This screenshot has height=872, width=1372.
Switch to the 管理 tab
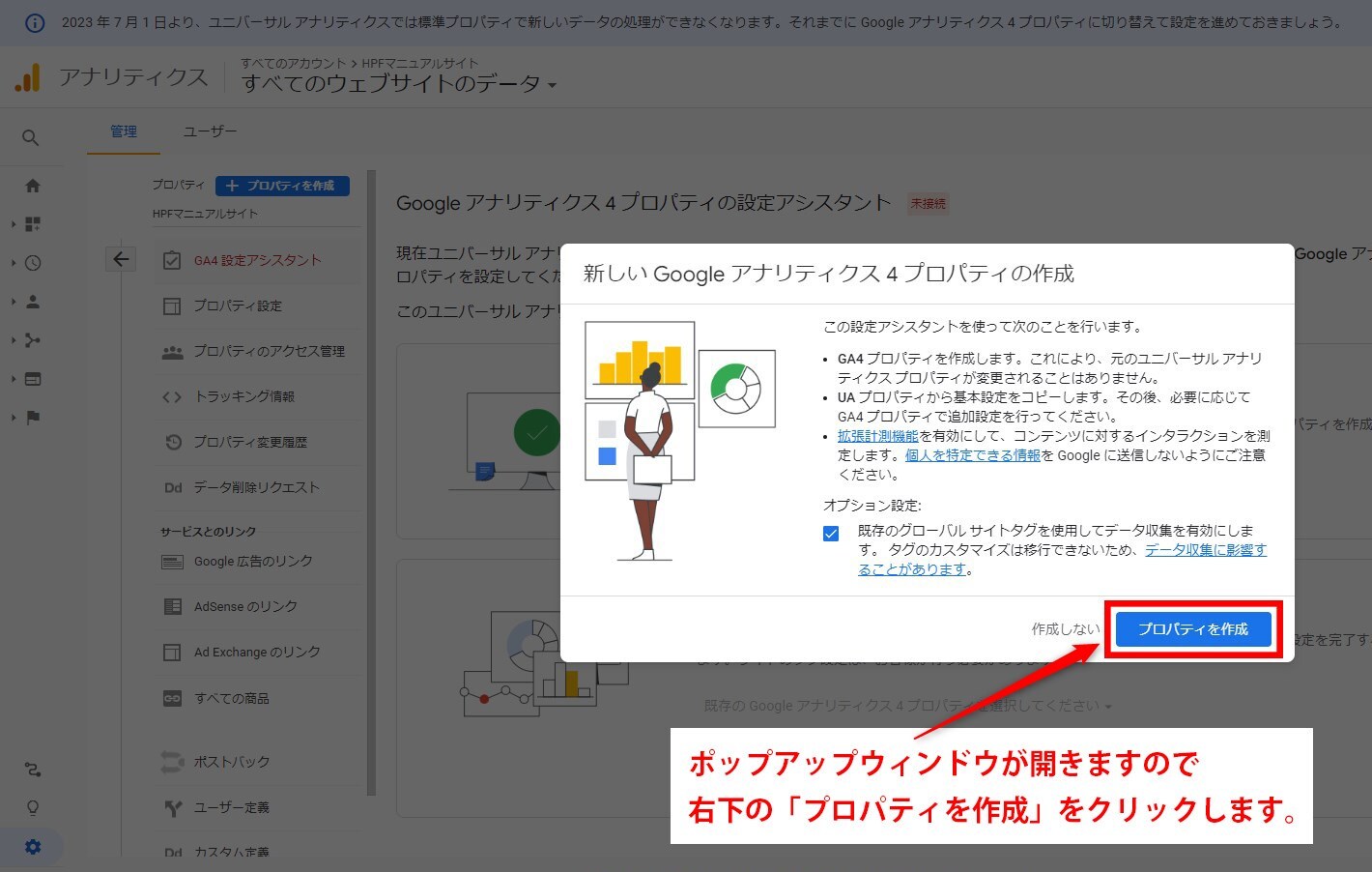tap(124, 131)
